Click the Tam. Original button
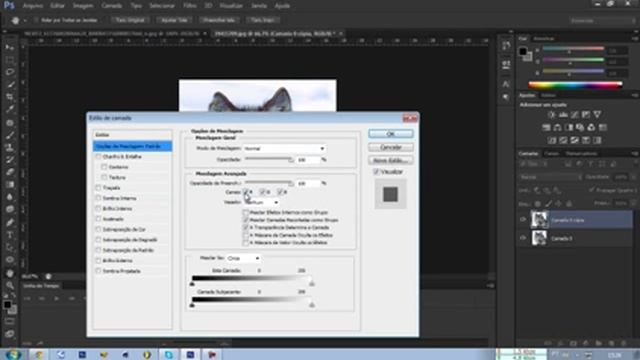The width and height of the screenshot is (640, 360). [x=130, y=20]
